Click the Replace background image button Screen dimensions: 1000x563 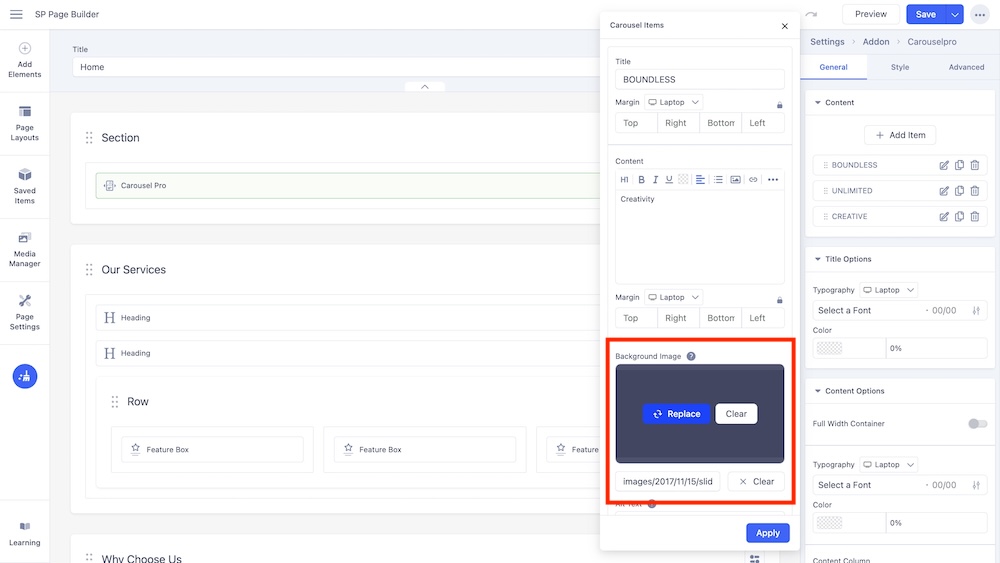pos(676,414)
